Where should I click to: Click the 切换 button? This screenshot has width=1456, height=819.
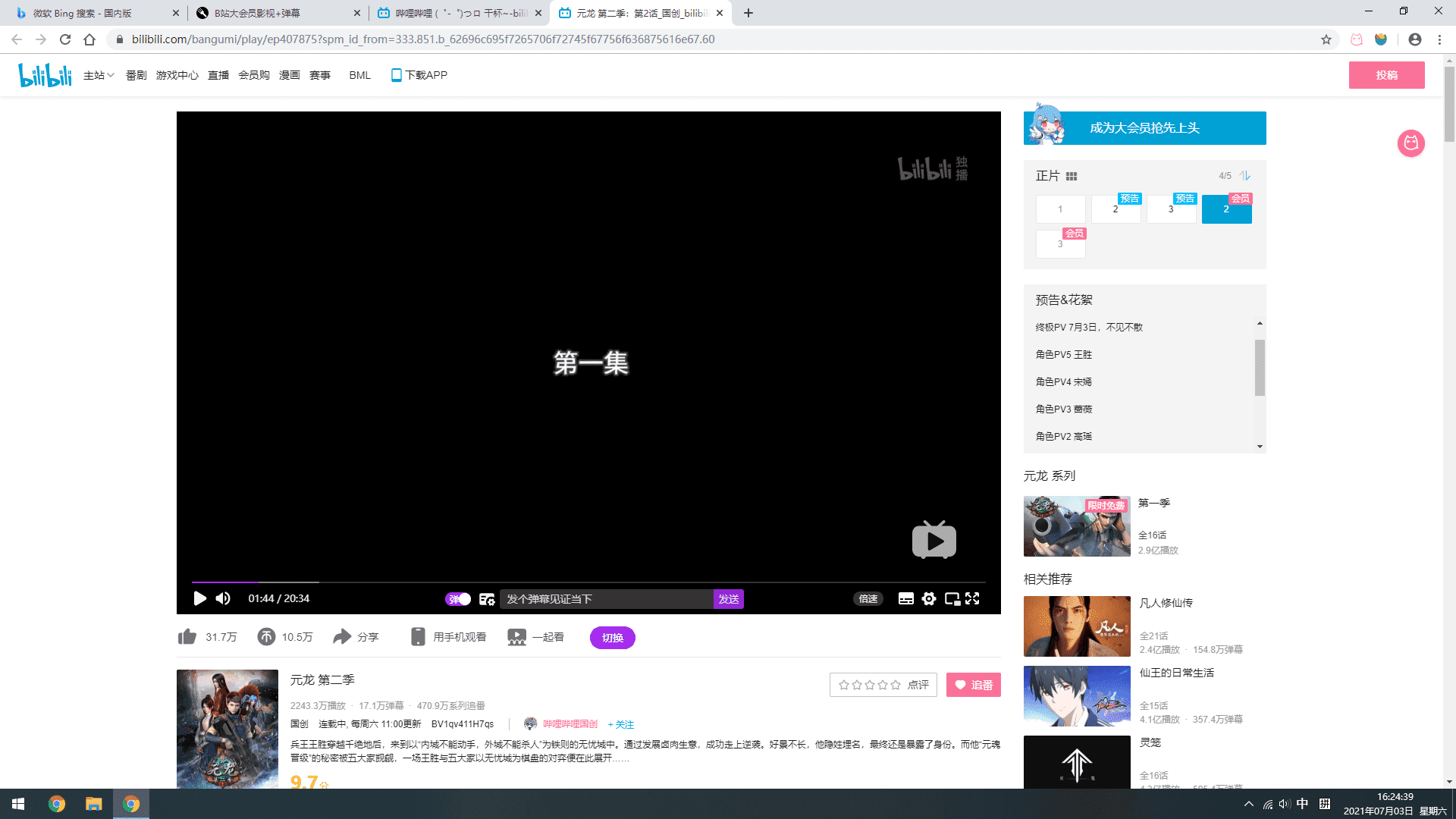click(612, 638)
